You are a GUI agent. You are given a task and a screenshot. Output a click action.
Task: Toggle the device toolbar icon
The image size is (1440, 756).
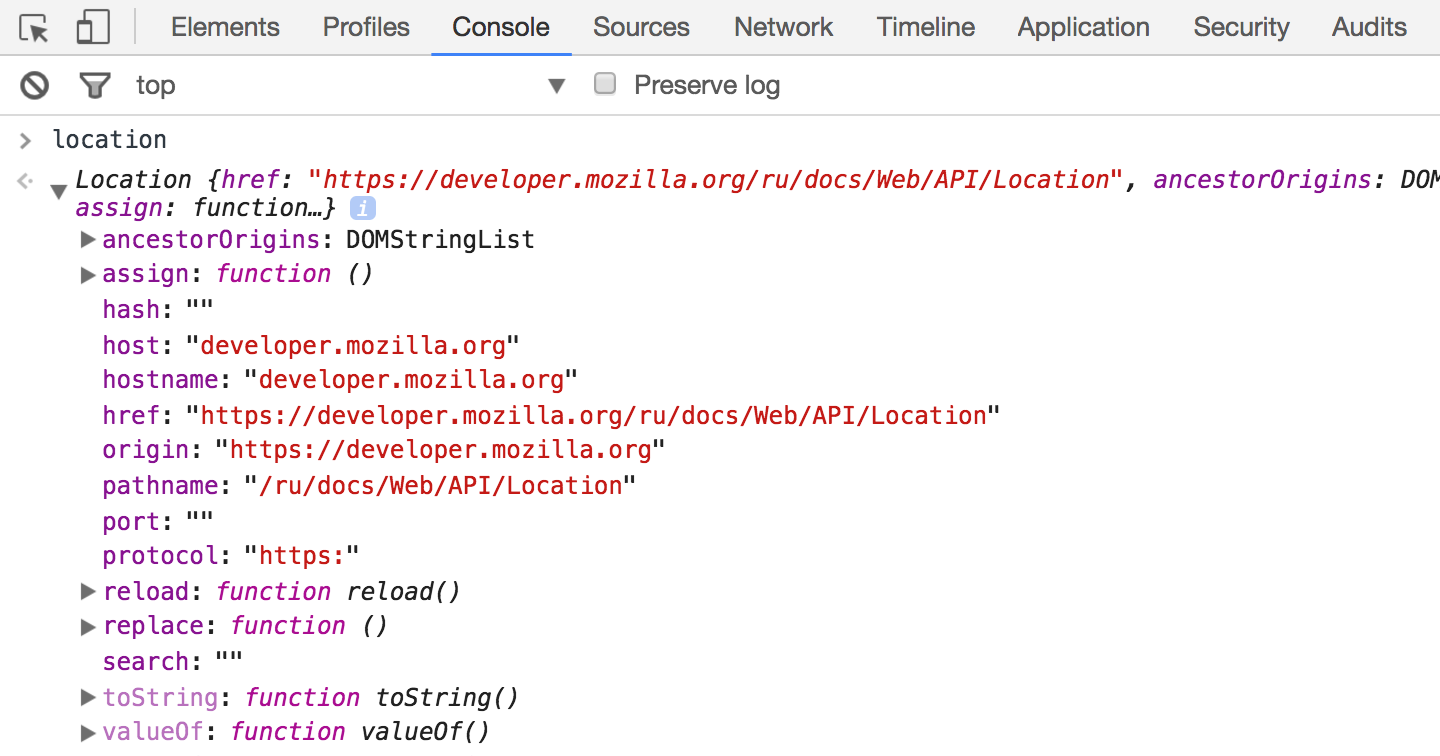pyautogui.click(x=93, y=29)
